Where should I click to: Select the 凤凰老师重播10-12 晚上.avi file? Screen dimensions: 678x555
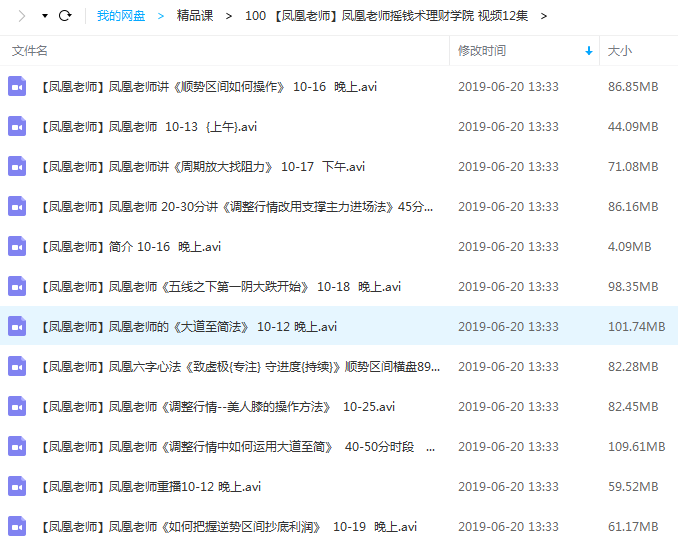pos(151,487)
